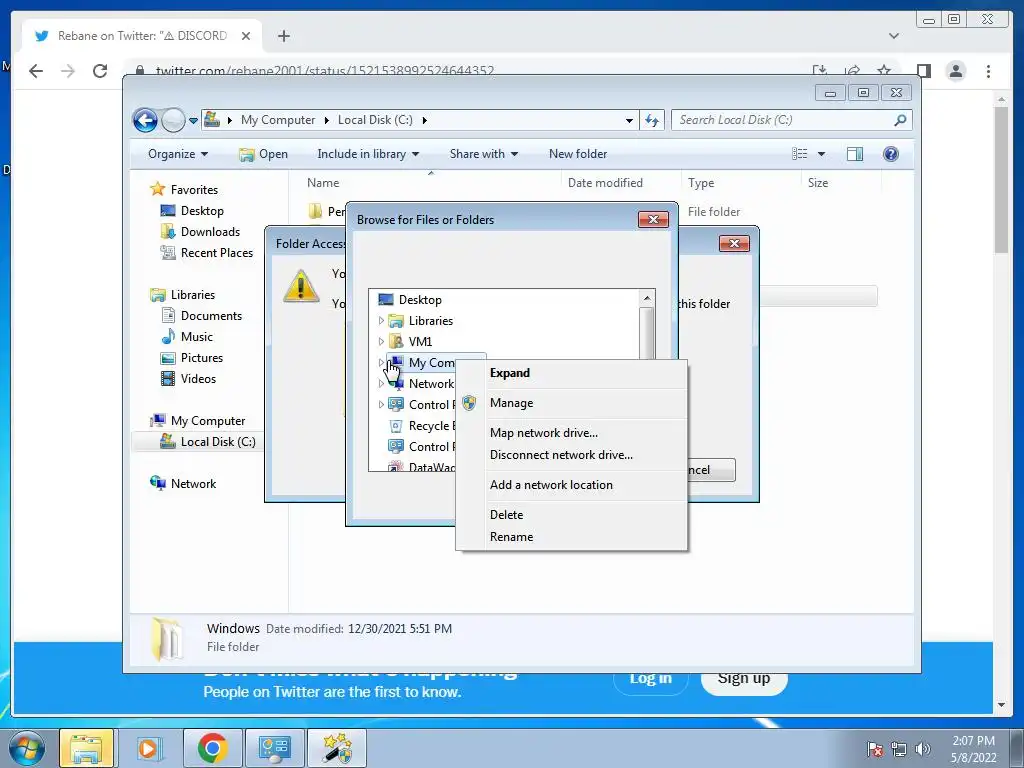Open the Chrome profile avatar icon
Image resolution: width=1024 pixels, height=768 pixels.
(x=955, y=71)
